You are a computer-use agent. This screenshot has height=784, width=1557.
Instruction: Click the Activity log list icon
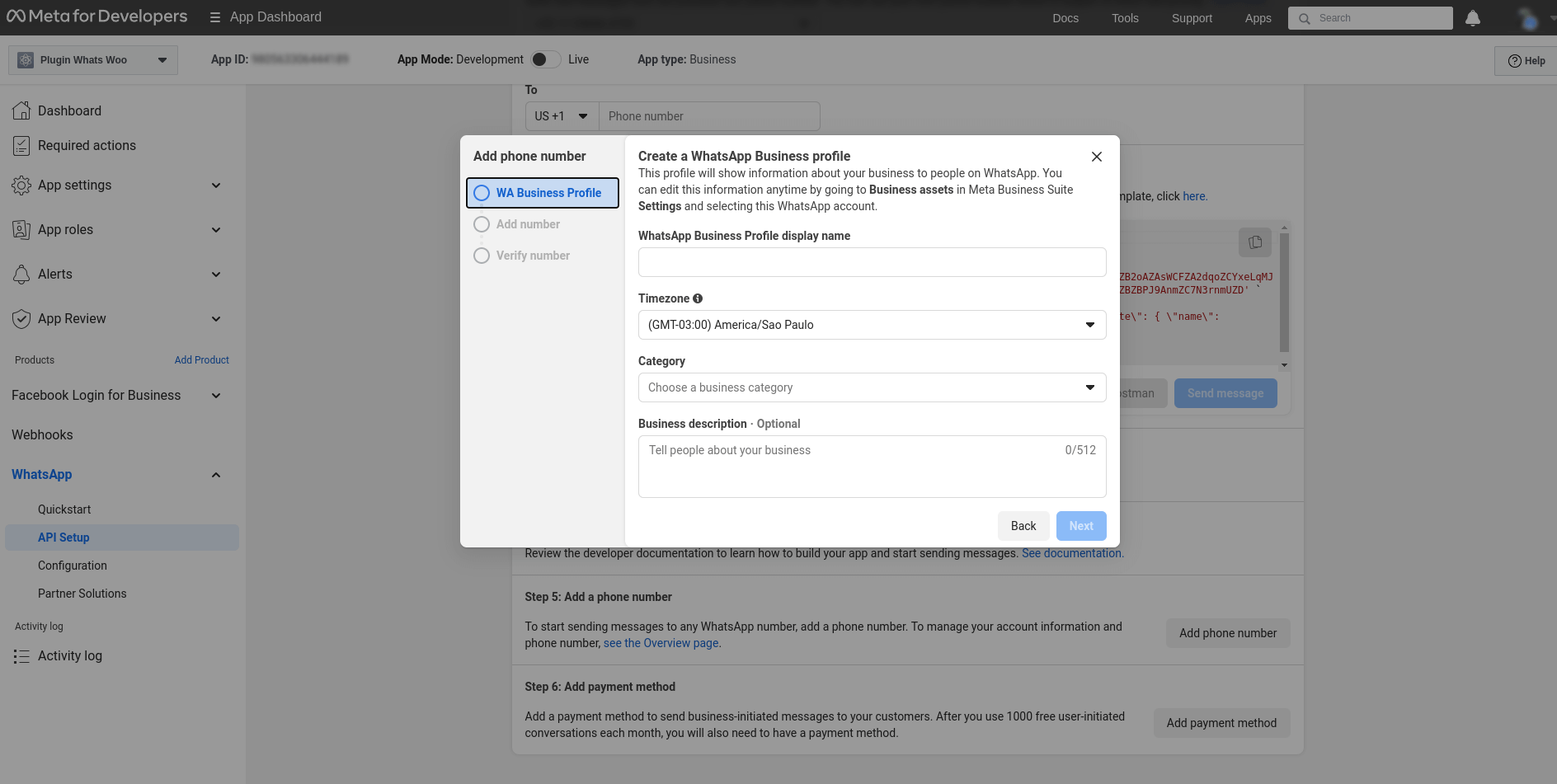tap(21, 655)
